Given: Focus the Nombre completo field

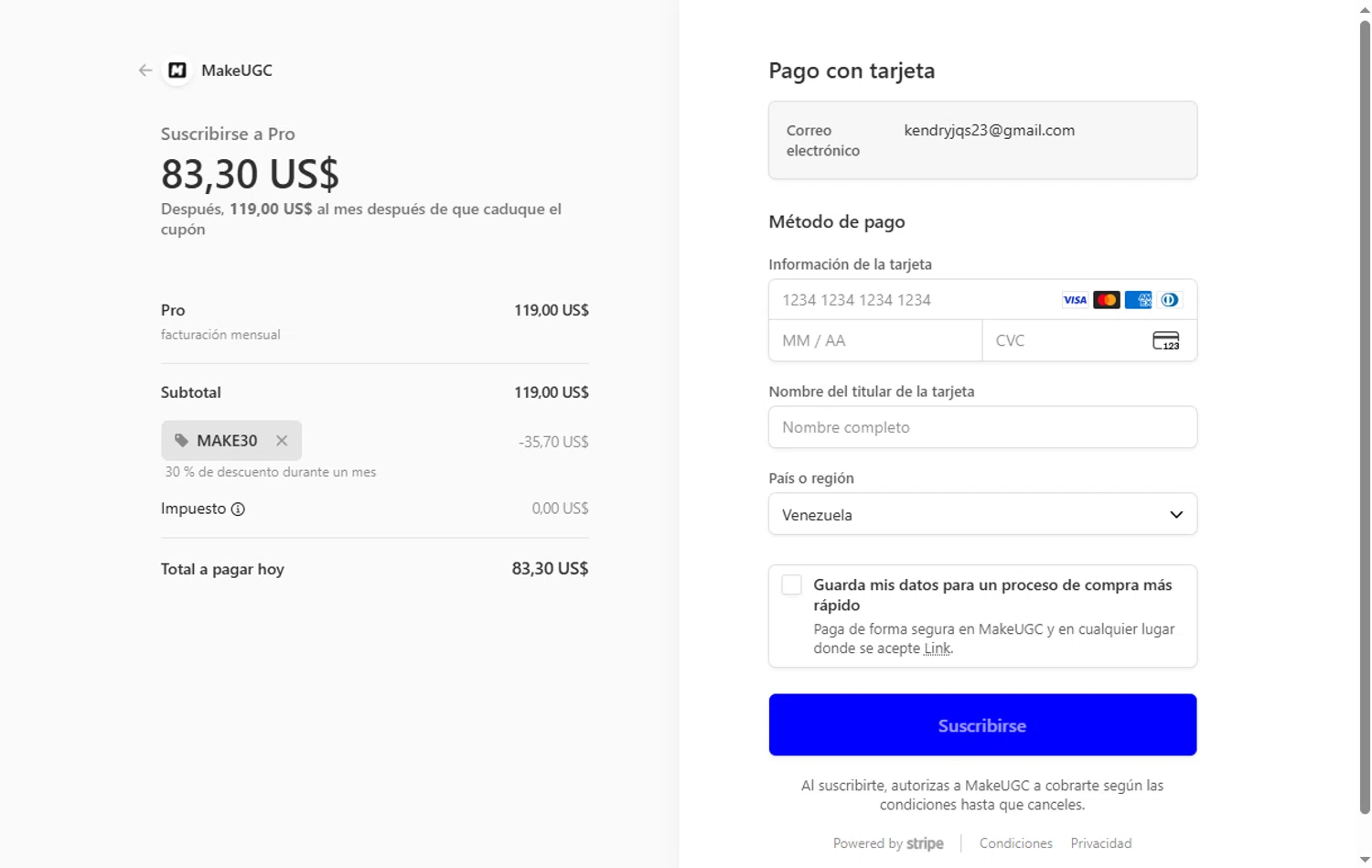Looking at the screenshot, I should pos(982,427).
